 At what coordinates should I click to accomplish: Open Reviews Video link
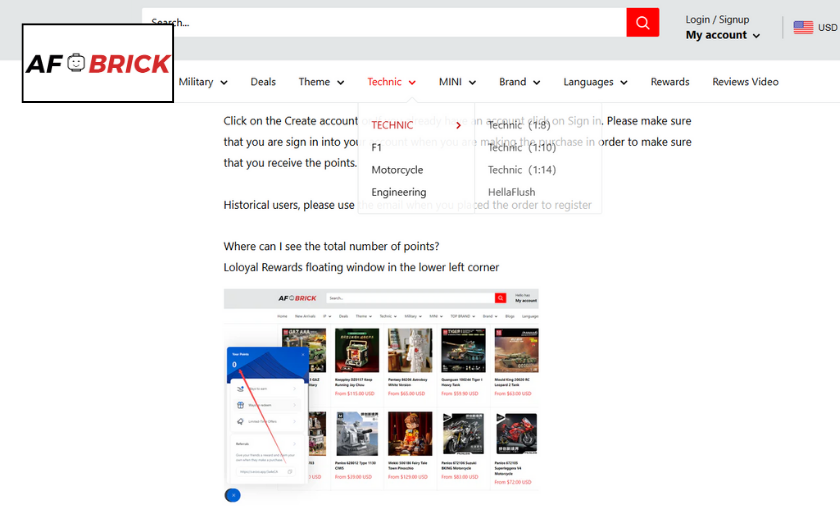(745, 82)
